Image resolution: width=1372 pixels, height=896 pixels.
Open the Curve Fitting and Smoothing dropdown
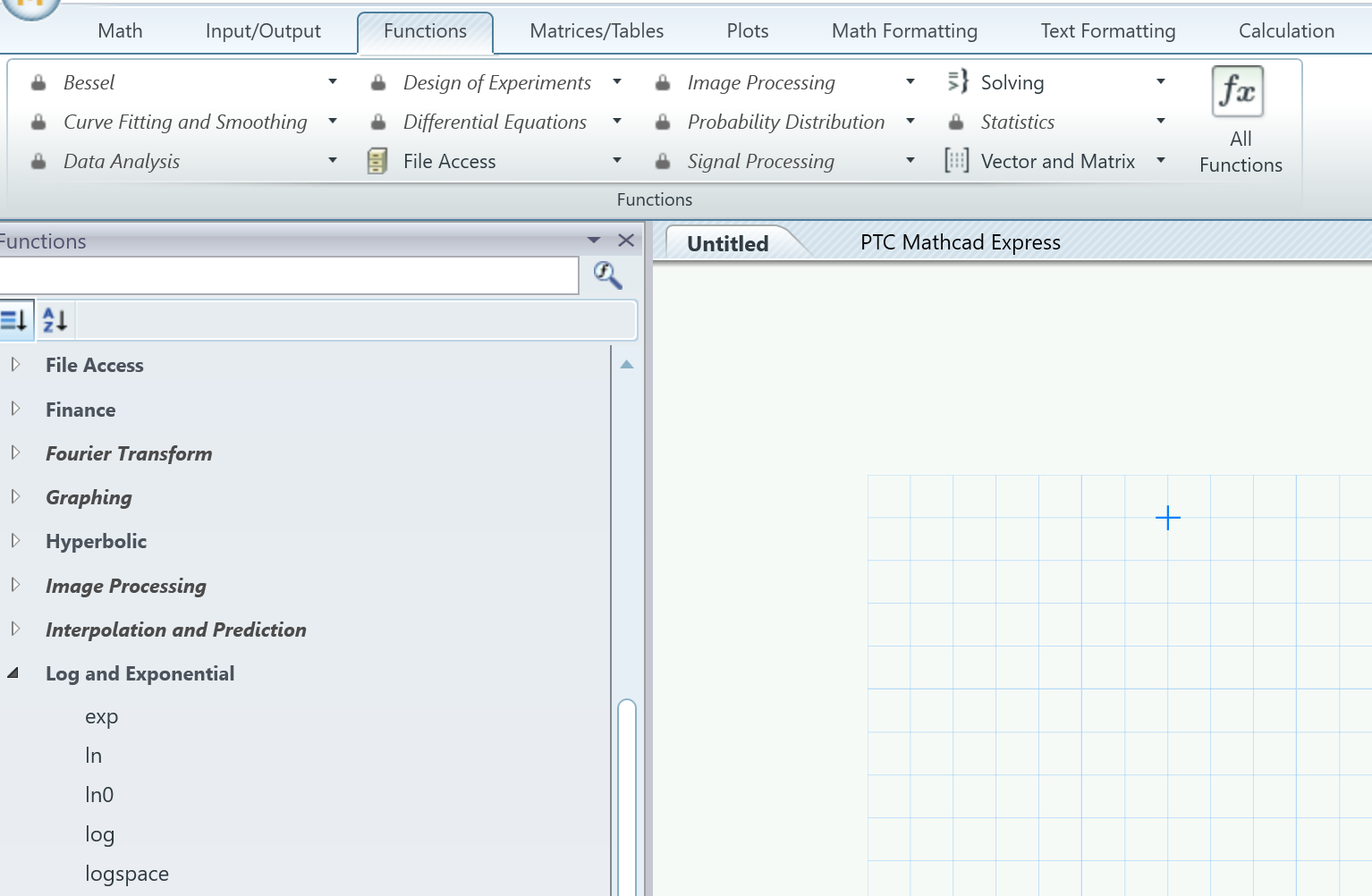pos(333,121)
